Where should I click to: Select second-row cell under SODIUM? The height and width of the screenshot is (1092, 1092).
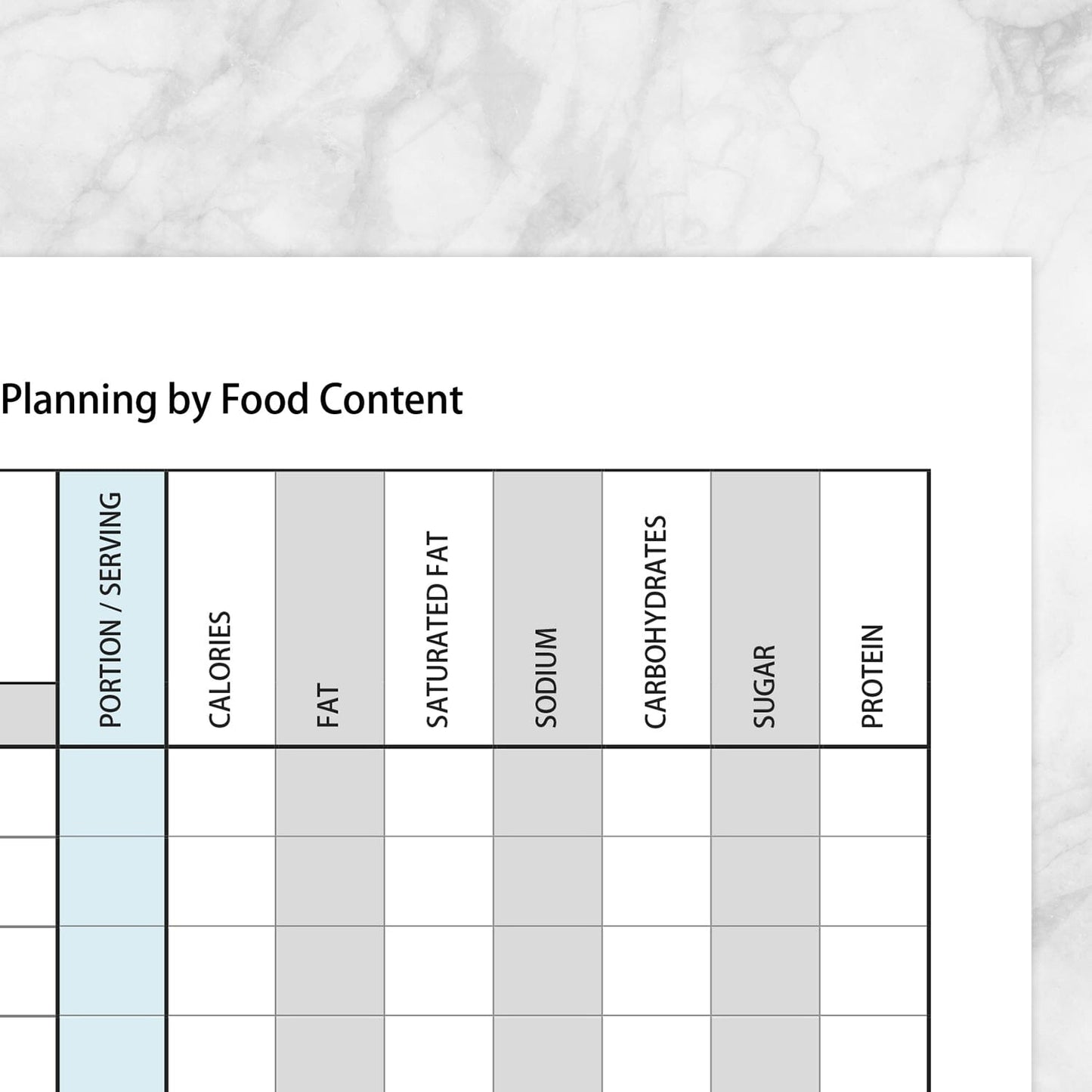tap(547, 881)
